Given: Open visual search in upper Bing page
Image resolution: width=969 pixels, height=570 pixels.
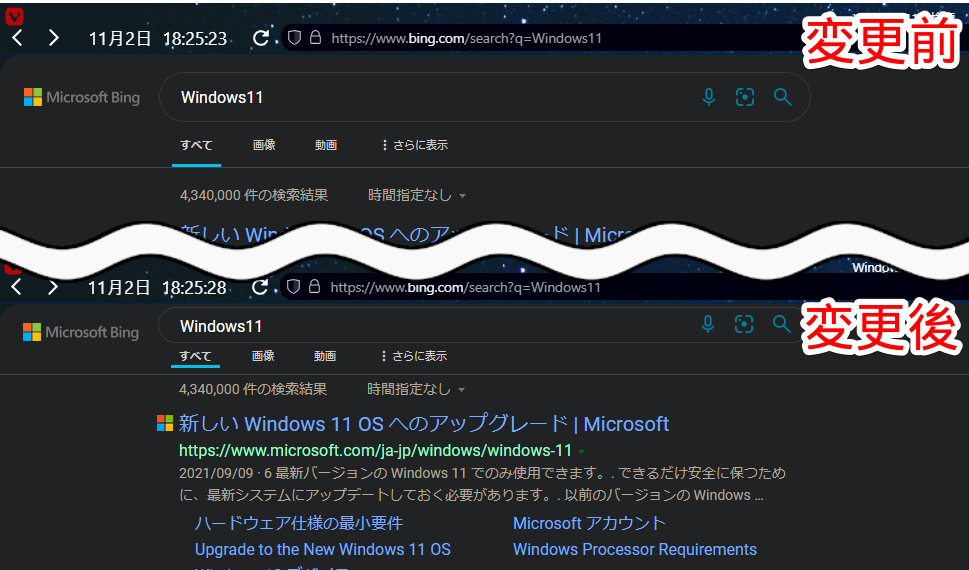Looking at the screenshot, I should pos(745,97).
